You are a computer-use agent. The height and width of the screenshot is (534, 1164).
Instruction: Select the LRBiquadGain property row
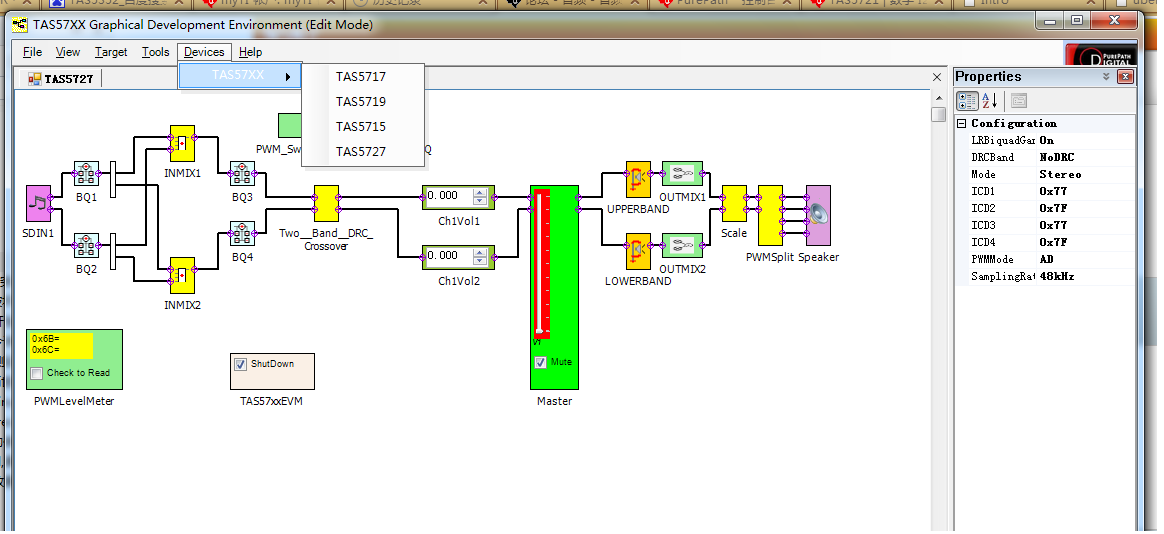point(1045,140)
